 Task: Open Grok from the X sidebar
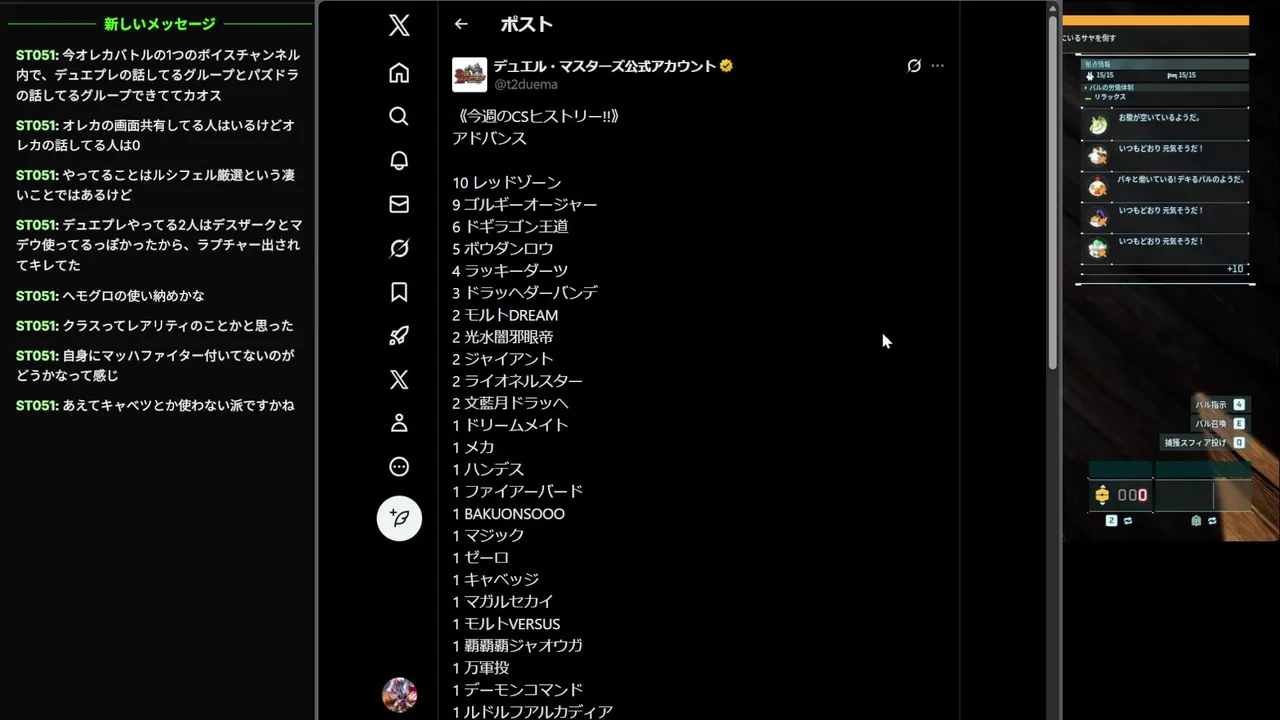[x=399, y=248]
